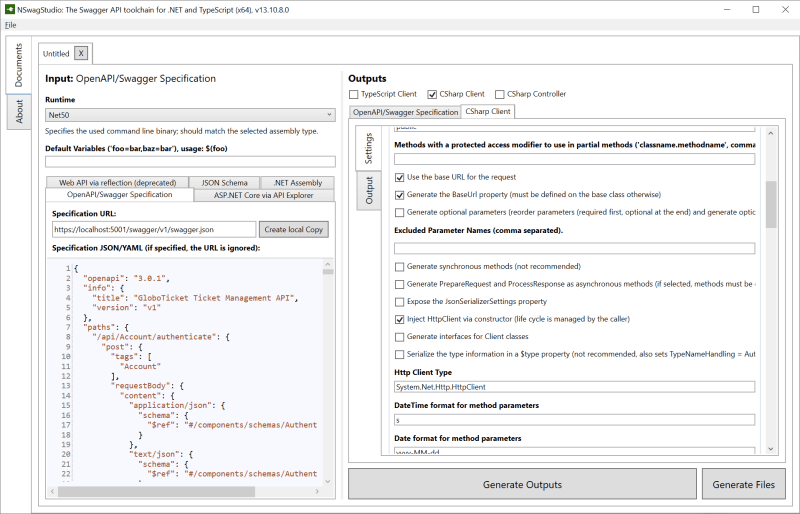Open the vertical Output tab

point(369,190)
